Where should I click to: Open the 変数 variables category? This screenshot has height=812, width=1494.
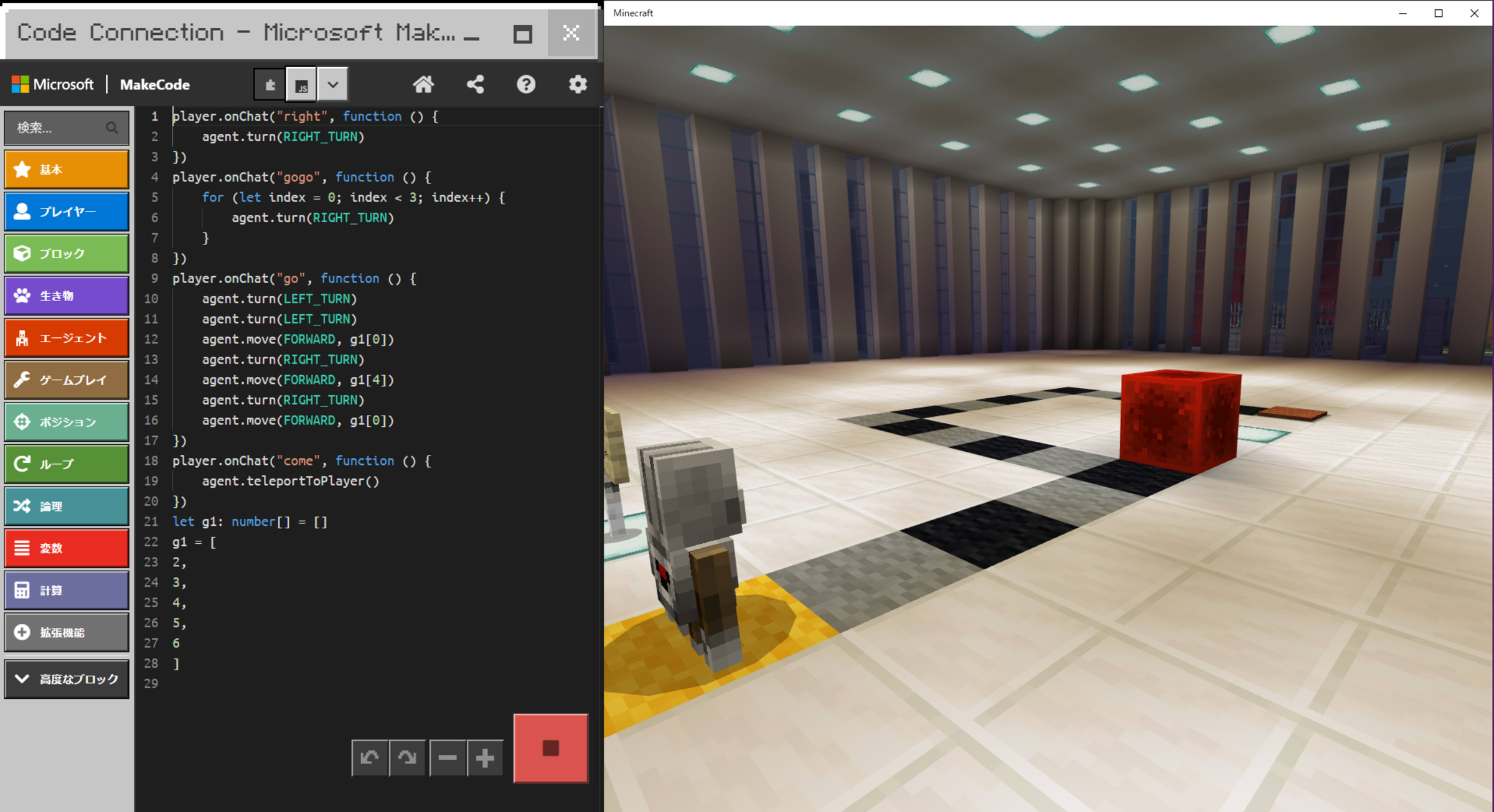[67, 548]
